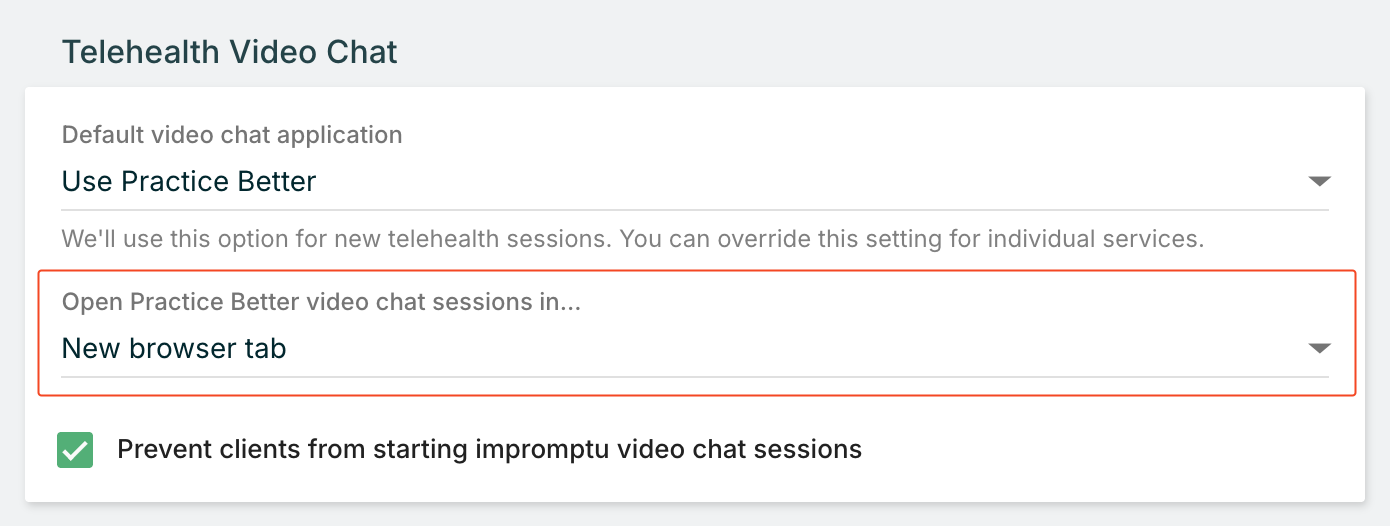Click the 'Open Practice Better video chat sessions in...' label

coord(322,302)
